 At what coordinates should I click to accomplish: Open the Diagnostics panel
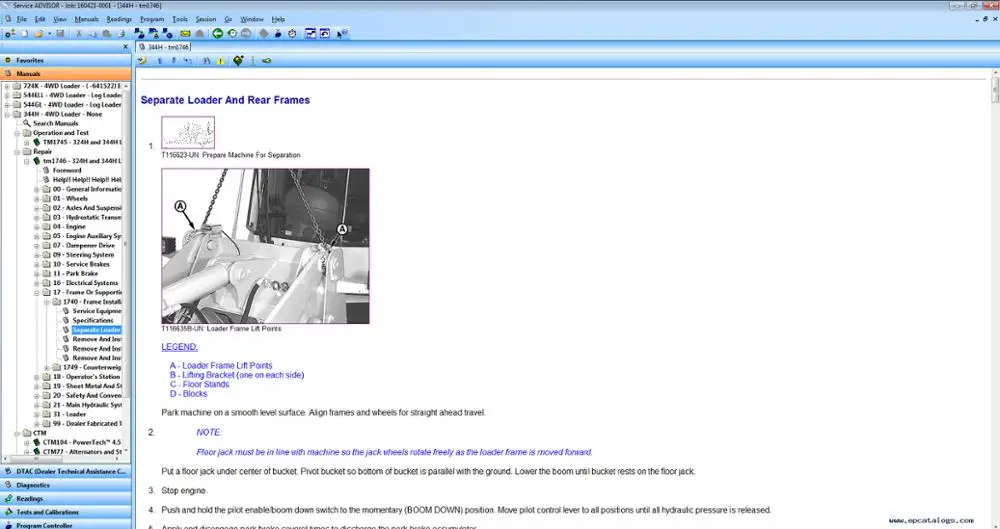pos(66,485)
